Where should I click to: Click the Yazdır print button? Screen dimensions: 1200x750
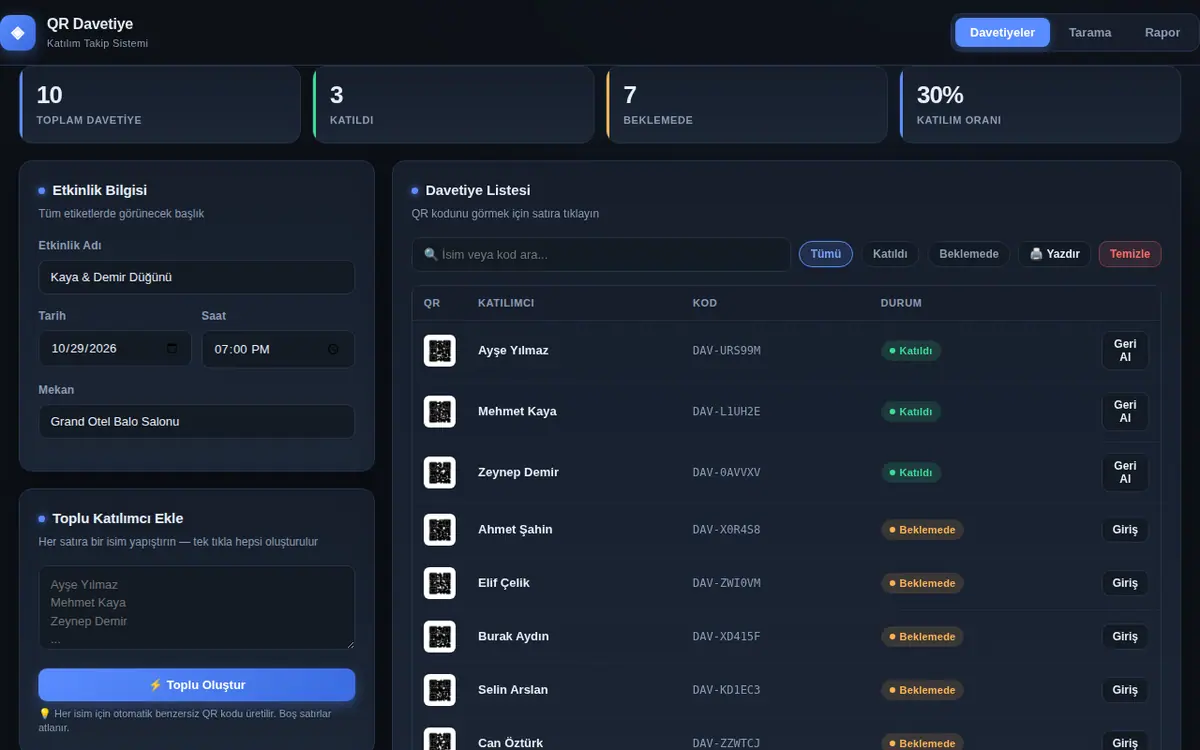tap(1055, 254)
